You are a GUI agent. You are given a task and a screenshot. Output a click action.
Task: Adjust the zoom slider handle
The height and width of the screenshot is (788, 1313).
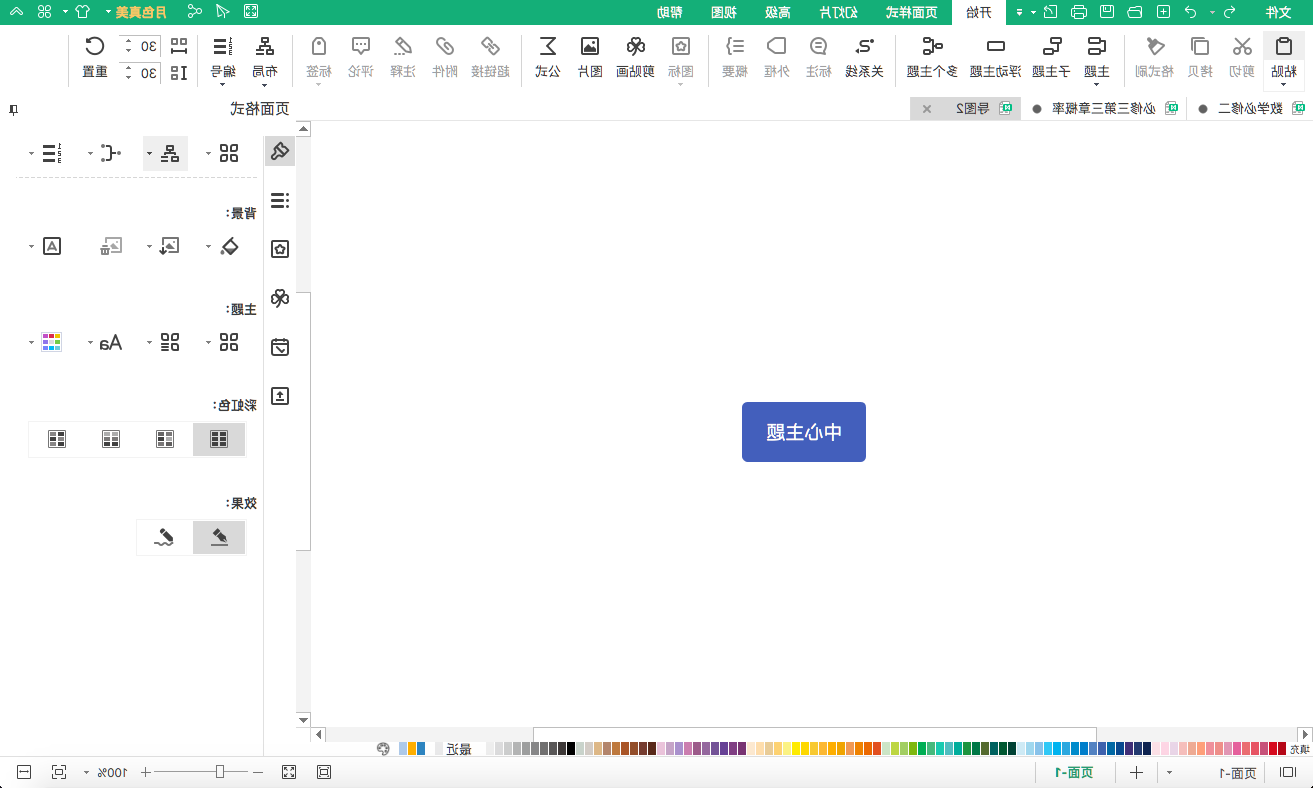tap(220, 772)
